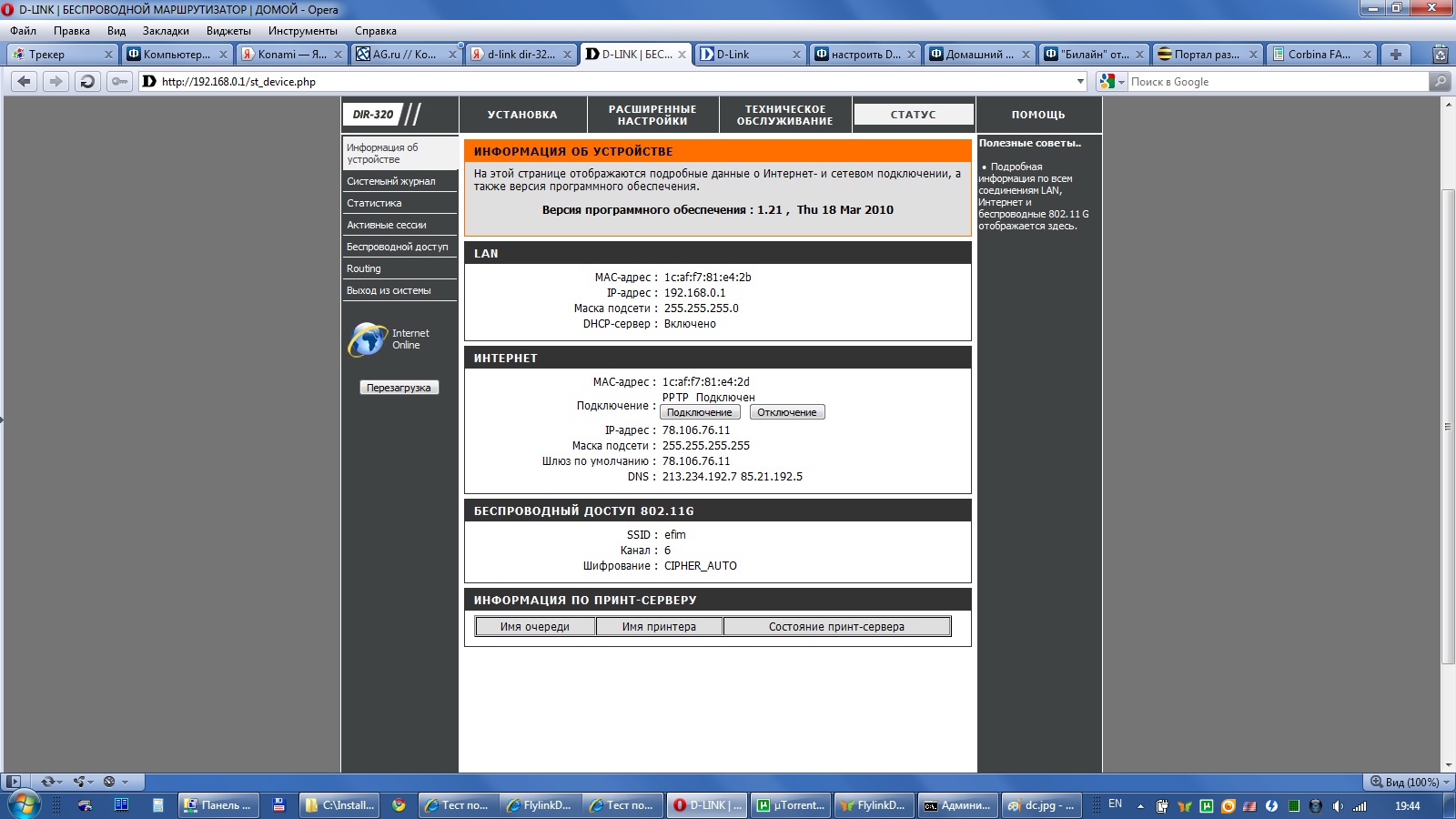Reload the current router page
The height and width of the screenshot is (819, 1456).
(x=87, y=81)
